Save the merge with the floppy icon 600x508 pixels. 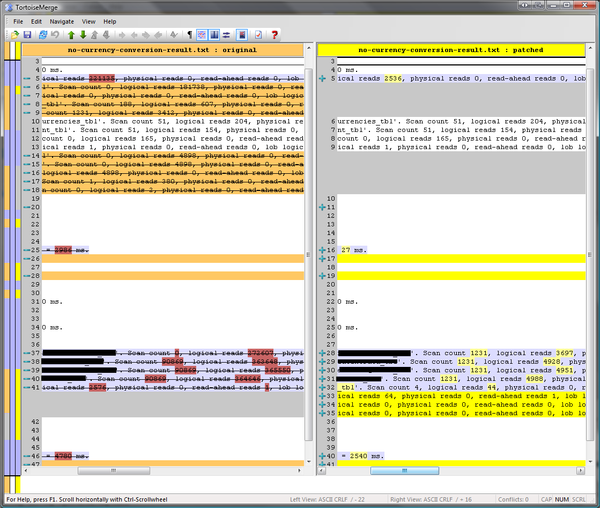click(27, 35)
